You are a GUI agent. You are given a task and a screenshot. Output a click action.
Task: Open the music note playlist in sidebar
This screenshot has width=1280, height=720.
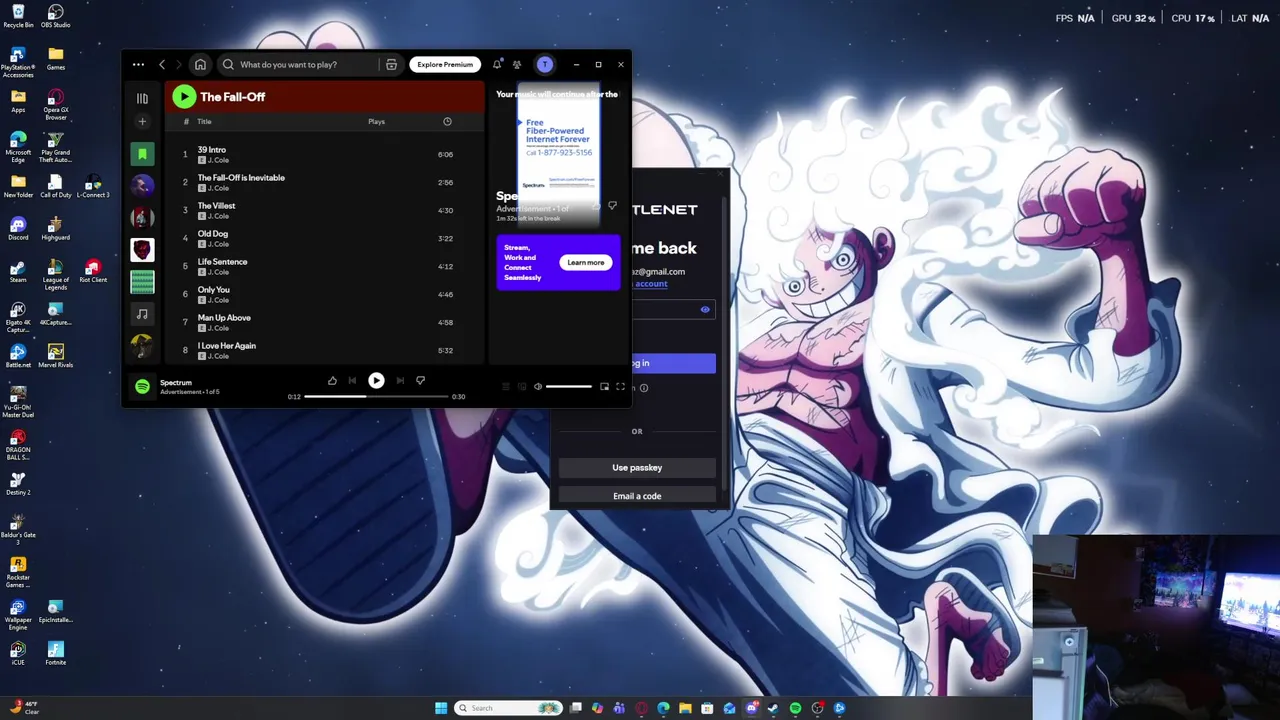(142, 314)
